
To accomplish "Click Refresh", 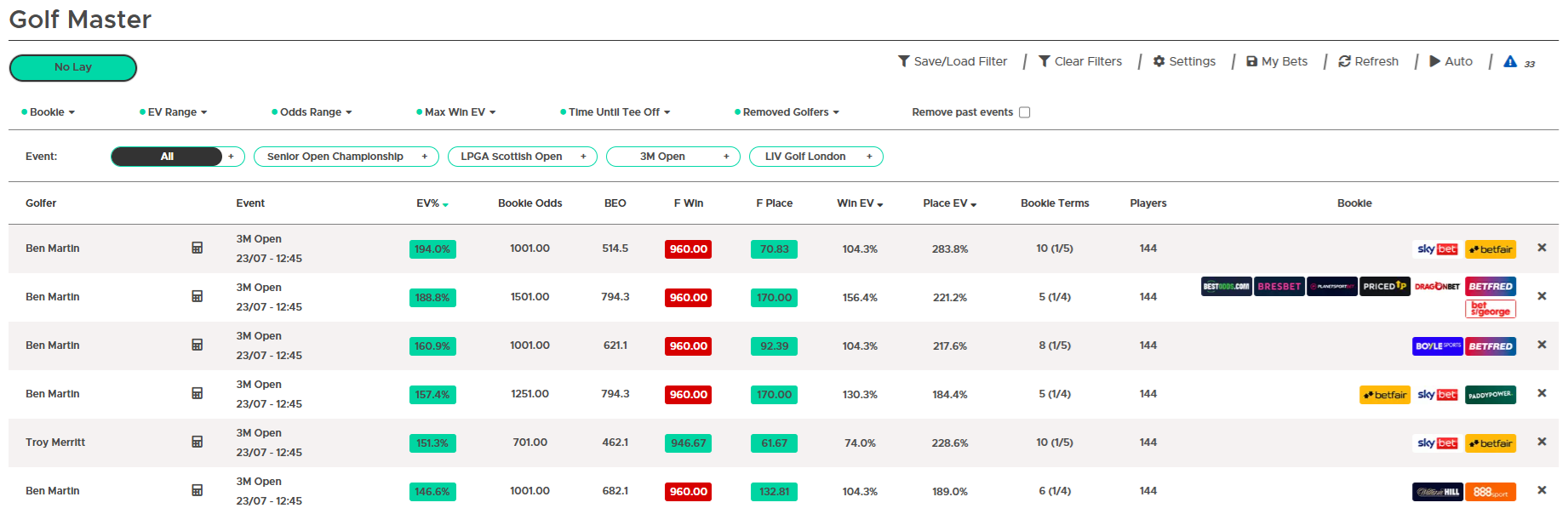I will 1369,61.
